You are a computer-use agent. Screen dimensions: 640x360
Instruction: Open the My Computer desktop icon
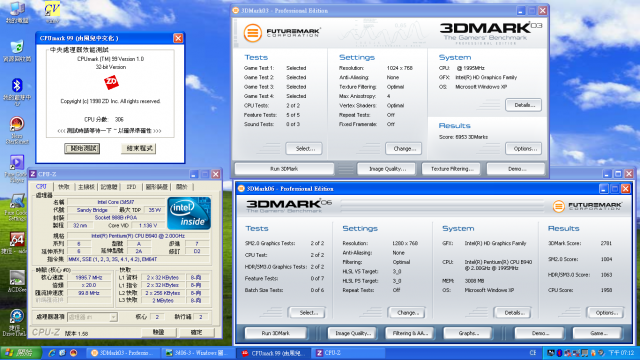click(x=17, y=12)
